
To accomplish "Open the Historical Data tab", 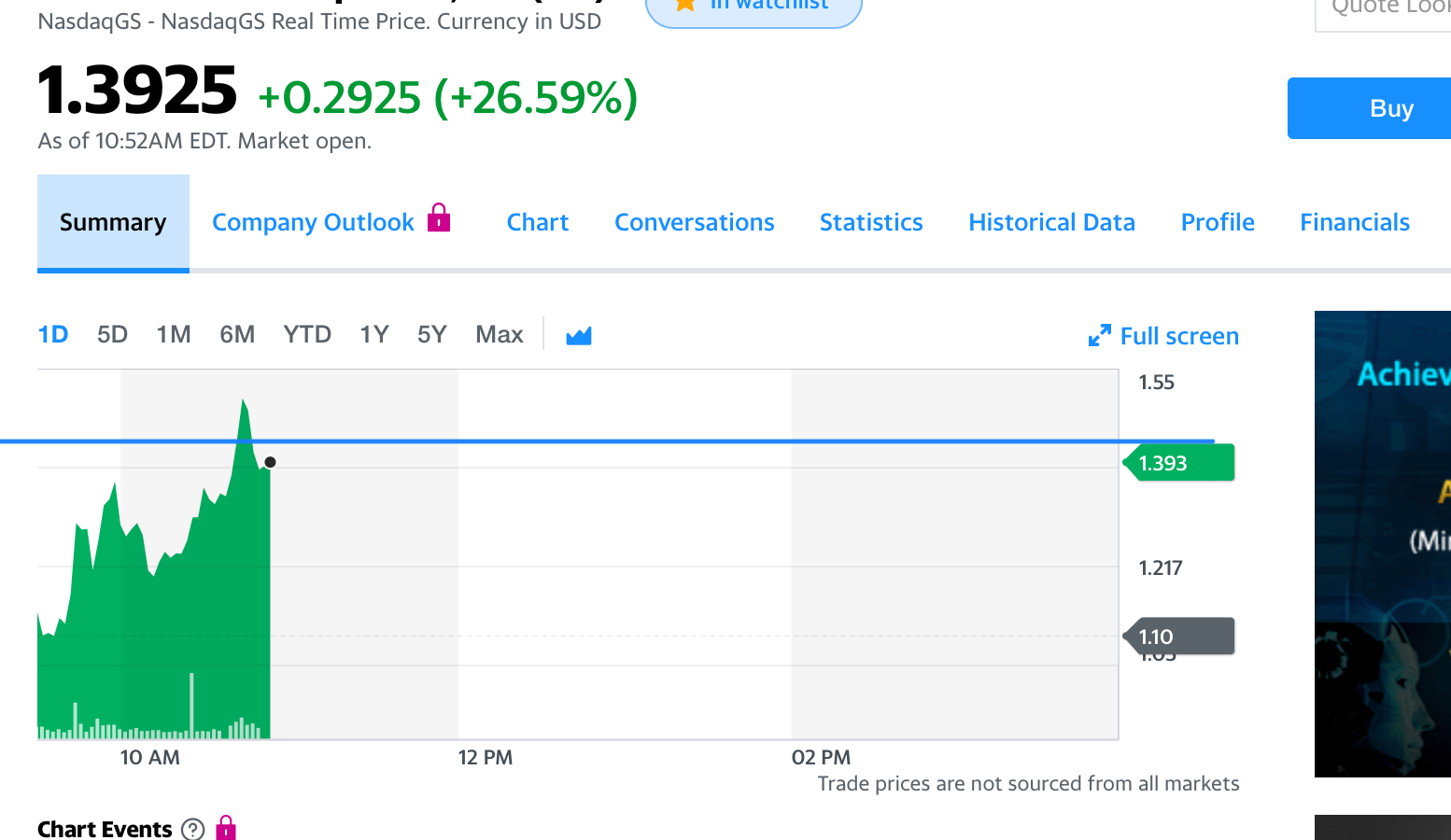I will pos(1051,222).
